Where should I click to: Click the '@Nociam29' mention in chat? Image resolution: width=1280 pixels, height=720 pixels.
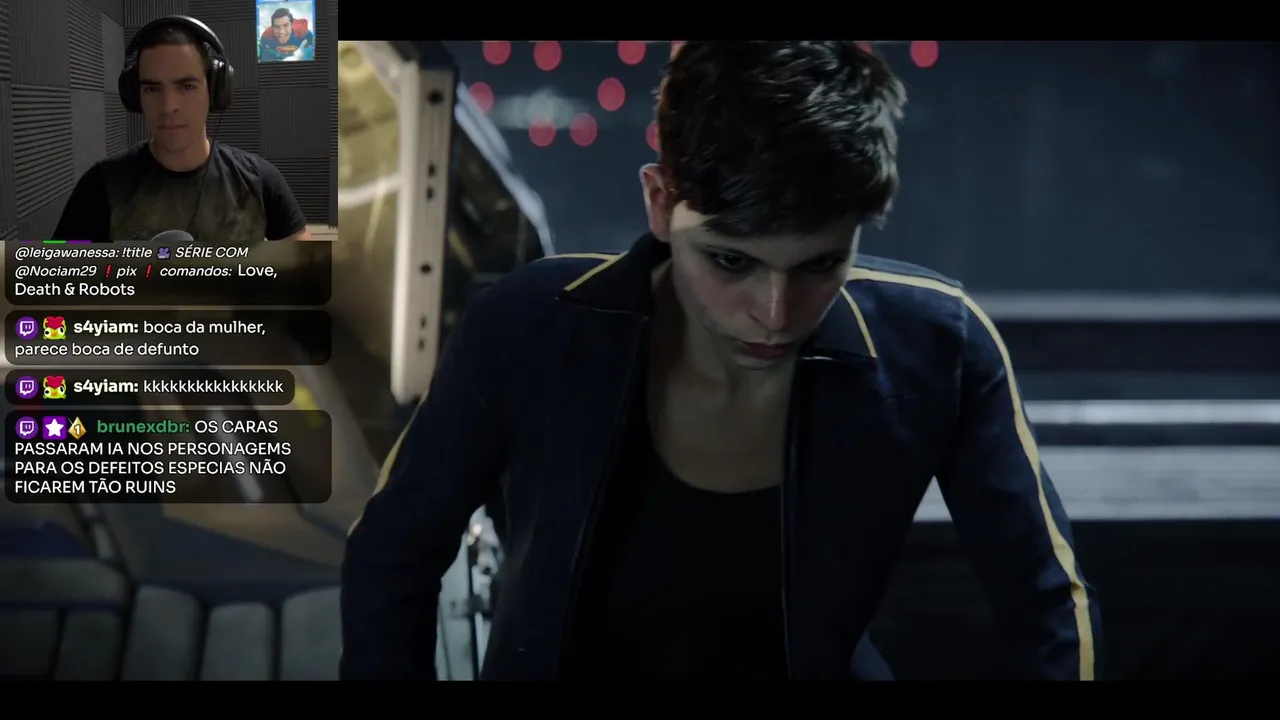point(55,271)
